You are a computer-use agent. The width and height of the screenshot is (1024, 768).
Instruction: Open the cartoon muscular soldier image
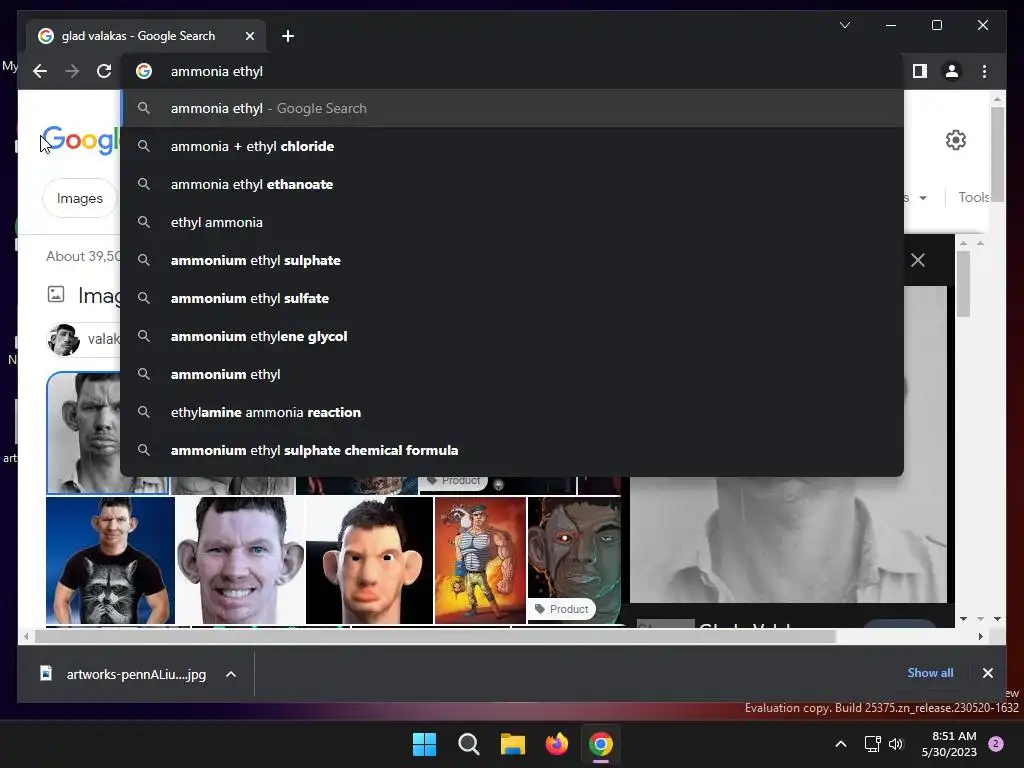[480, 560]
